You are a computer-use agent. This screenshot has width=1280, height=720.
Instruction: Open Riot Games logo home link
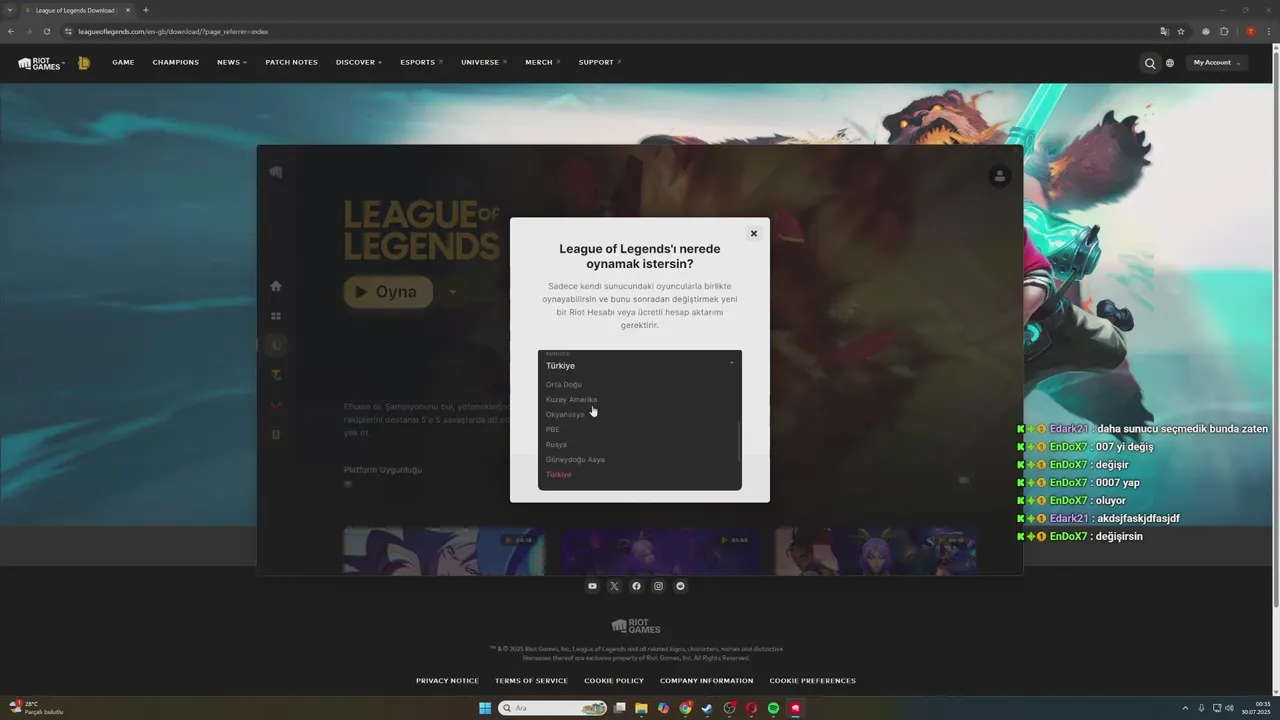[40, 63]
